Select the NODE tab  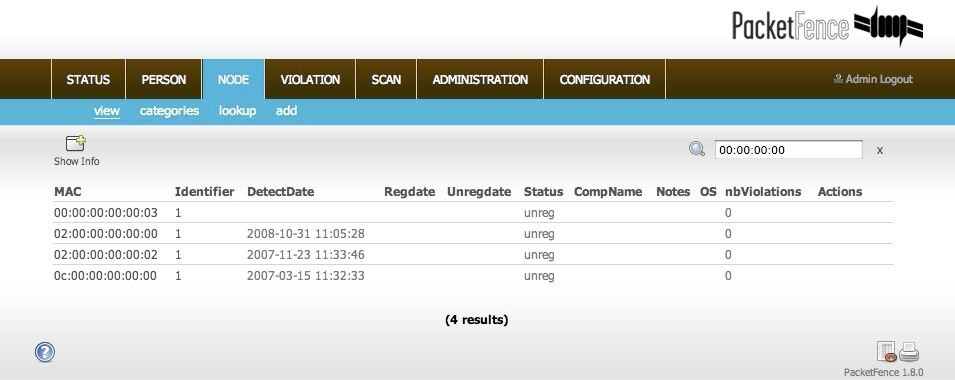coord(233,79)
